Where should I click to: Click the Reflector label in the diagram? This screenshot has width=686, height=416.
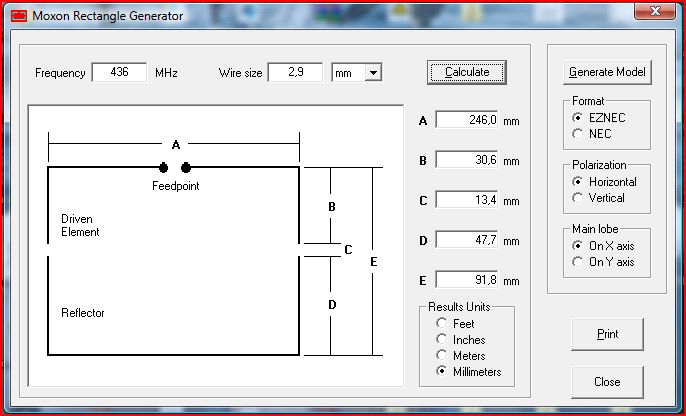pyautogui.click(x=83, y=313)
